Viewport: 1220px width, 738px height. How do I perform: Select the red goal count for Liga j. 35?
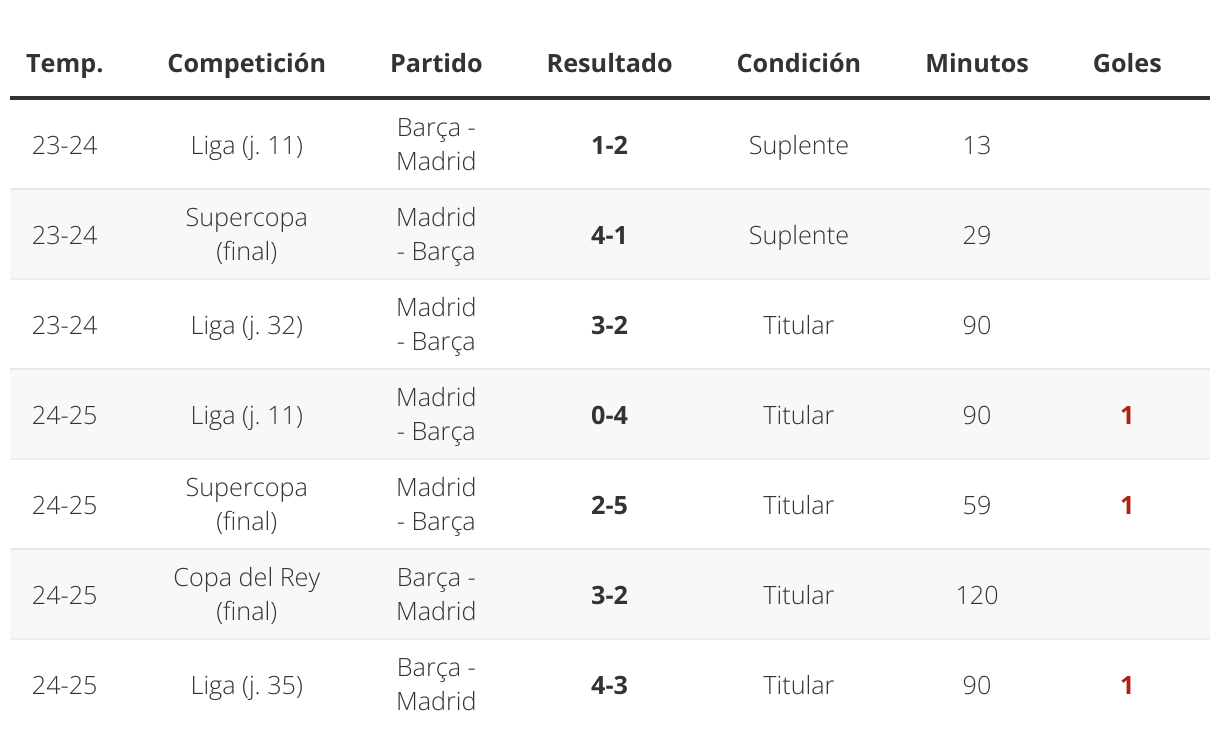1127,685
